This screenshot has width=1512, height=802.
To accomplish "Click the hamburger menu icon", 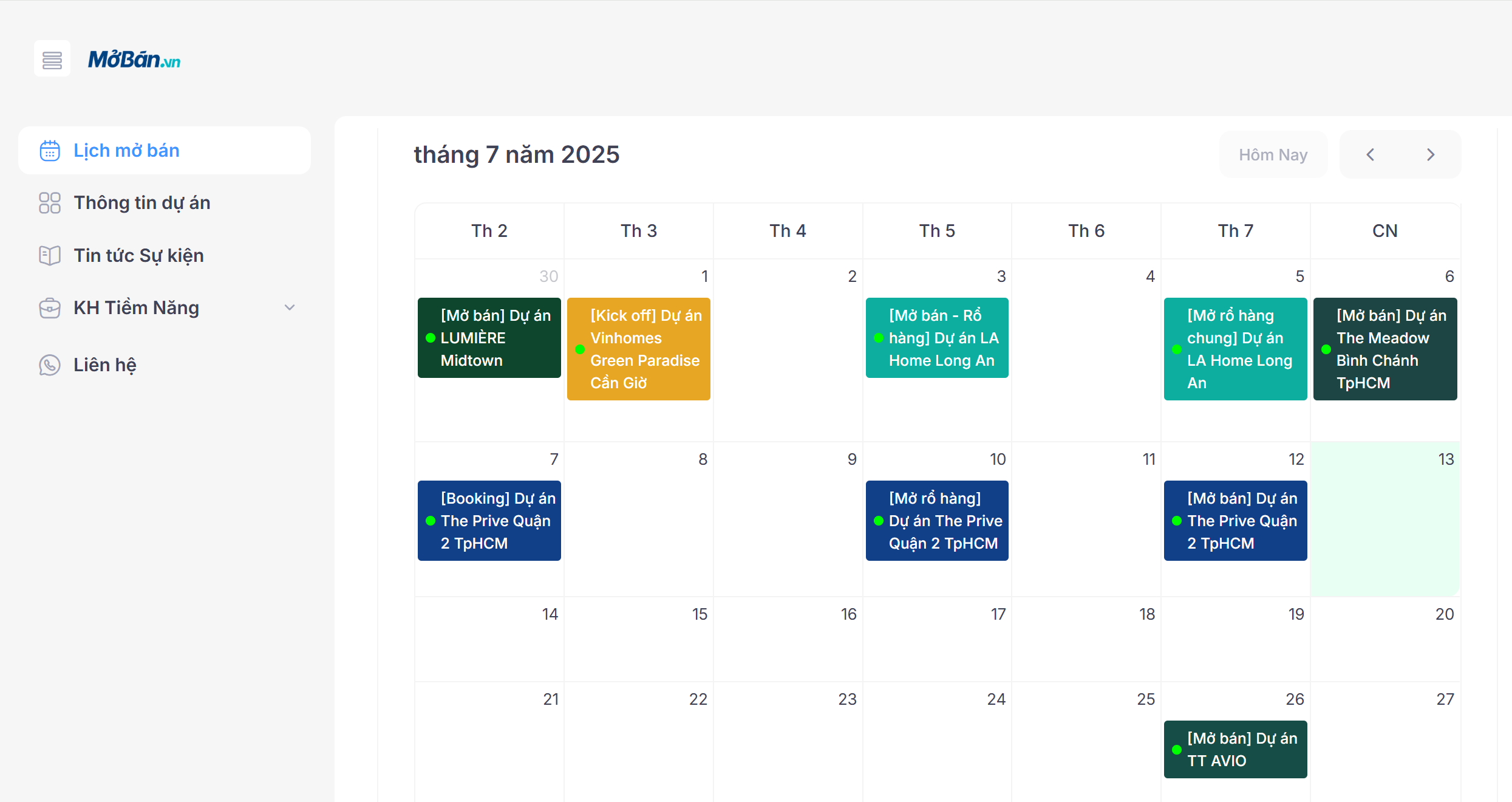I will [x=52, y=60].
